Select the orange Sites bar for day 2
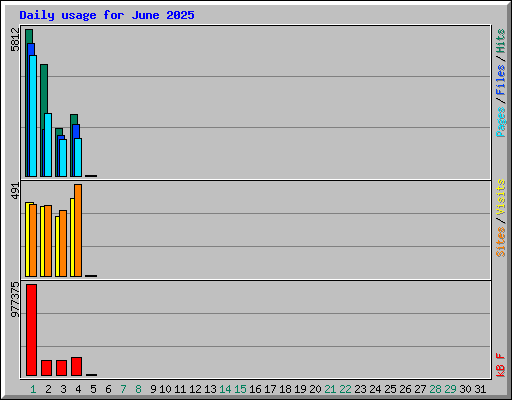Viewport: 512px width, 400px height. point(48,241)
